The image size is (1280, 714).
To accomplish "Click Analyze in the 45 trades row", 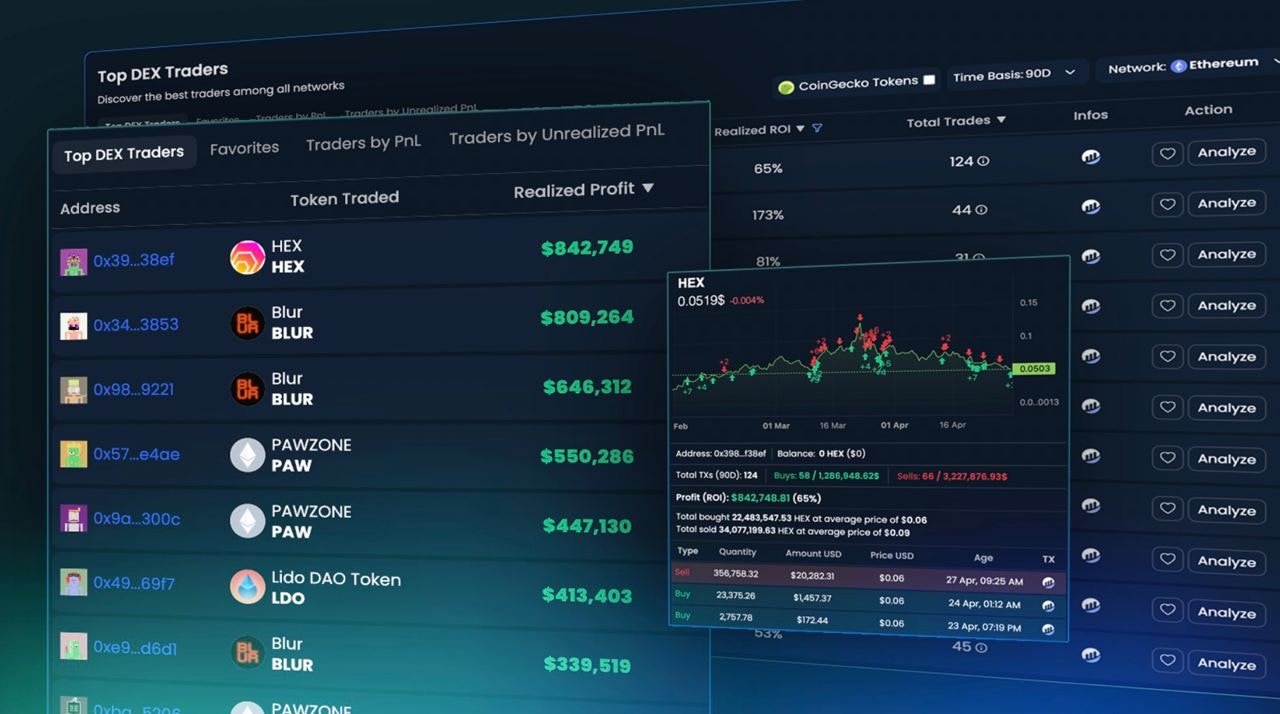I will pyautogui.click(x=1226, y=664).
